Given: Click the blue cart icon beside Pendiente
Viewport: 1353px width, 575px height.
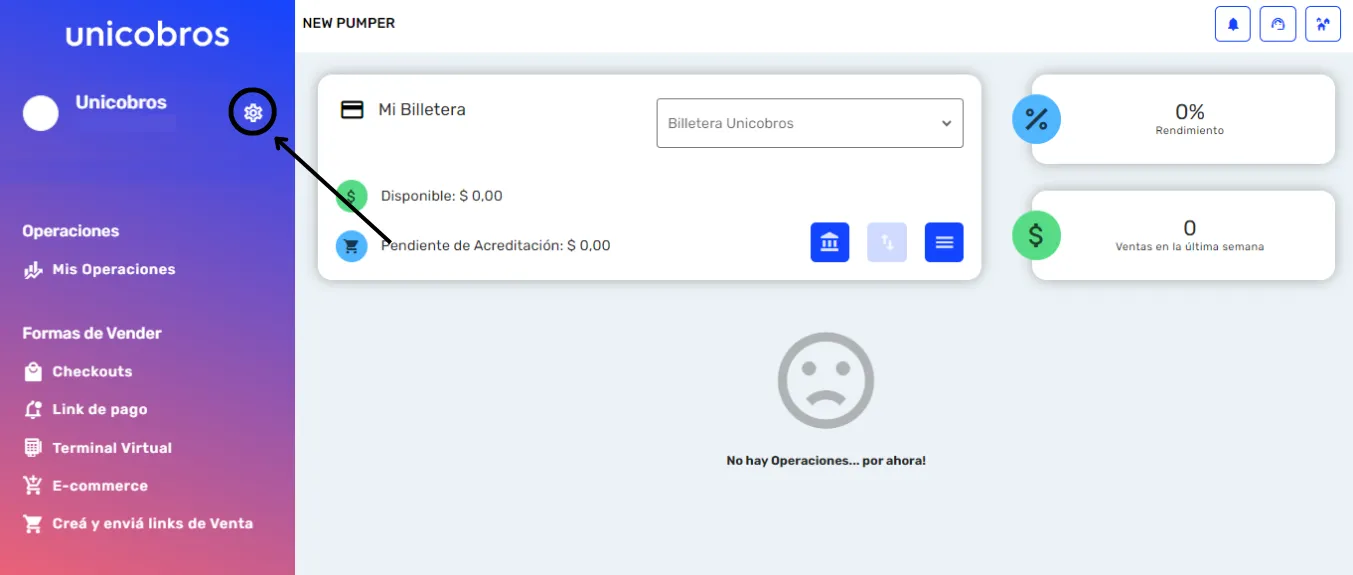Looking at the screenshot, I should pos(351,245).
